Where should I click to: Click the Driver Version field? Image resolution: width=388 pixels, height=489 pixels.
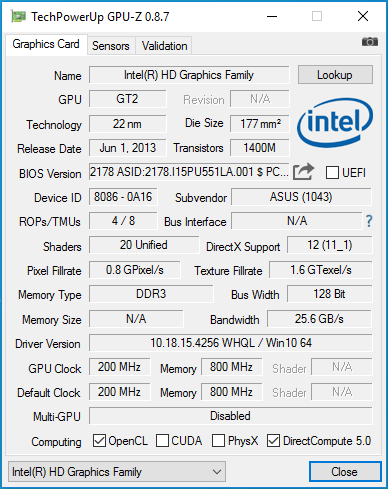click(x=231, y=343)
